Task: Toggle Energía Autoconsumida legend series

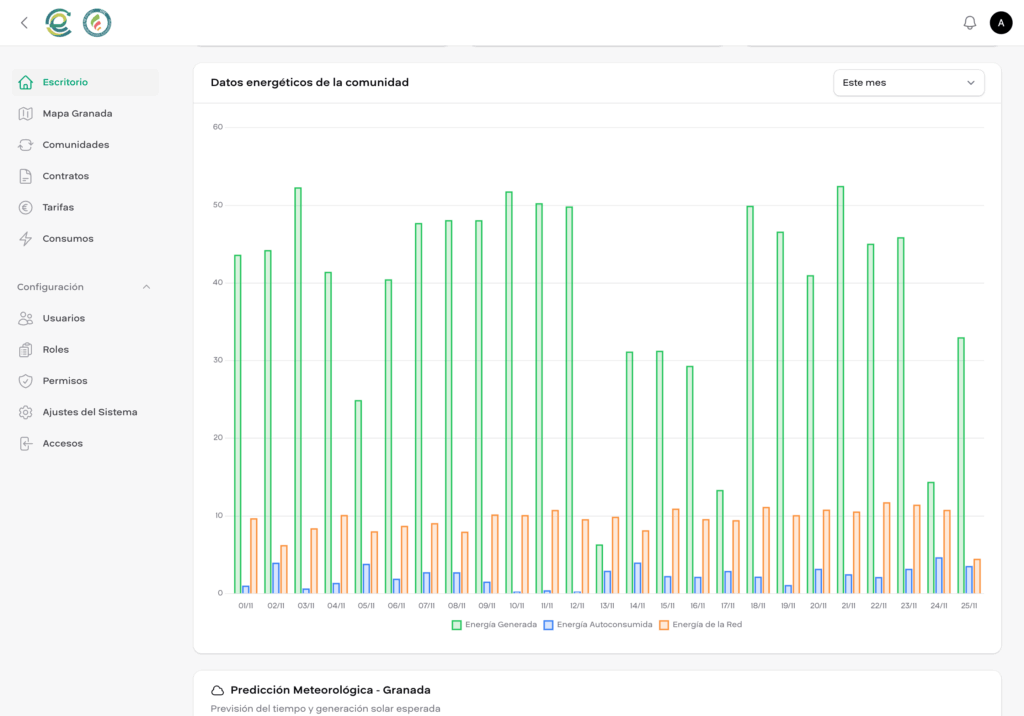Action: [597, 625]
